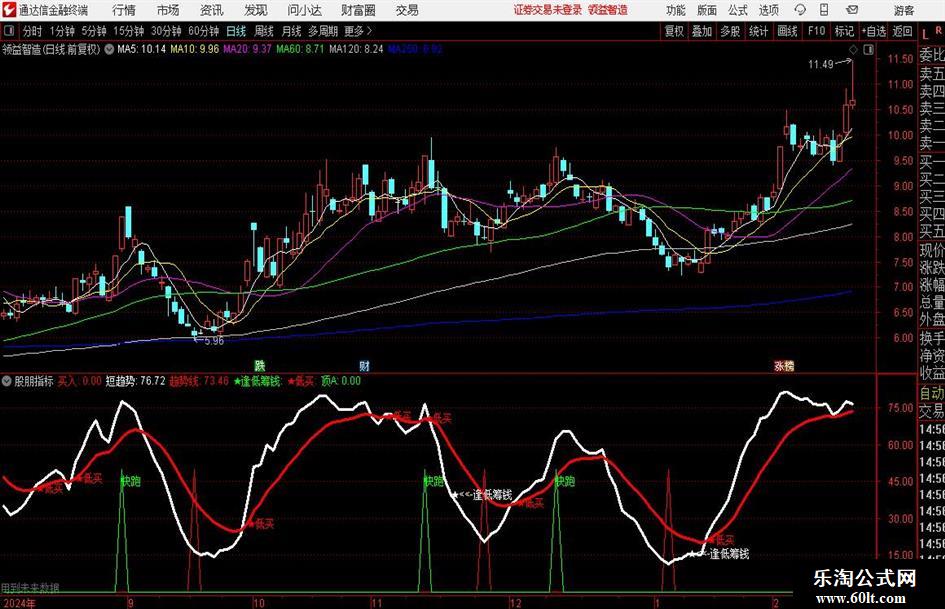Click the MA120: 8.24 label
945x609 pixels.
tap(356, 49)
